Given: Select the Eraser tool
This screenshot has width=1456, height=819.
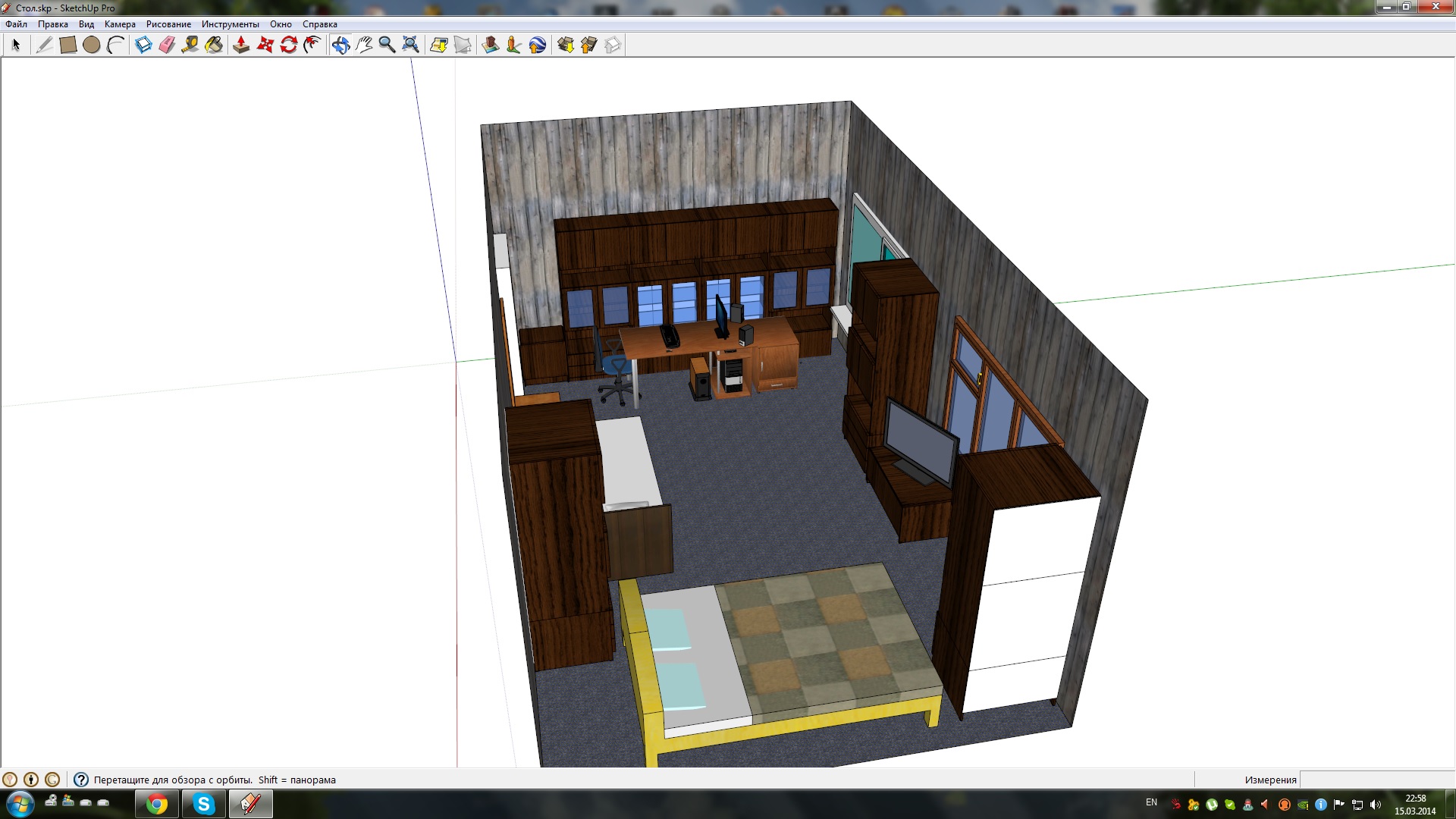Looking at the screenshot, I should point(167,45).
